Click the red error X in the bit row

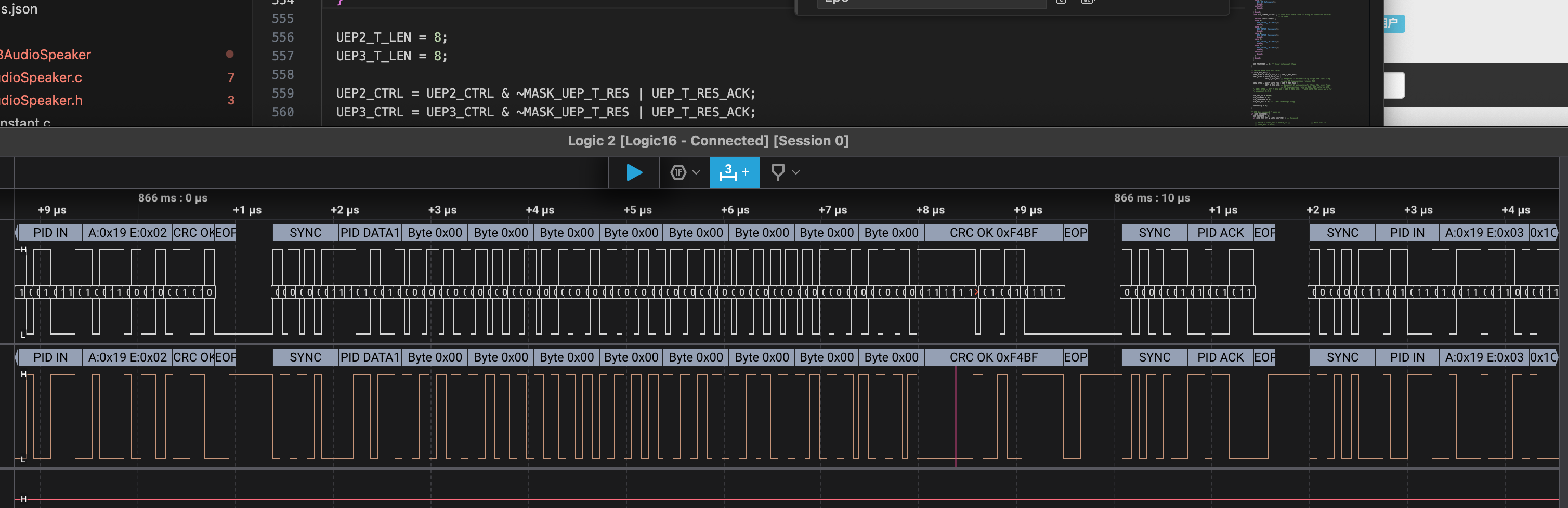977,292
